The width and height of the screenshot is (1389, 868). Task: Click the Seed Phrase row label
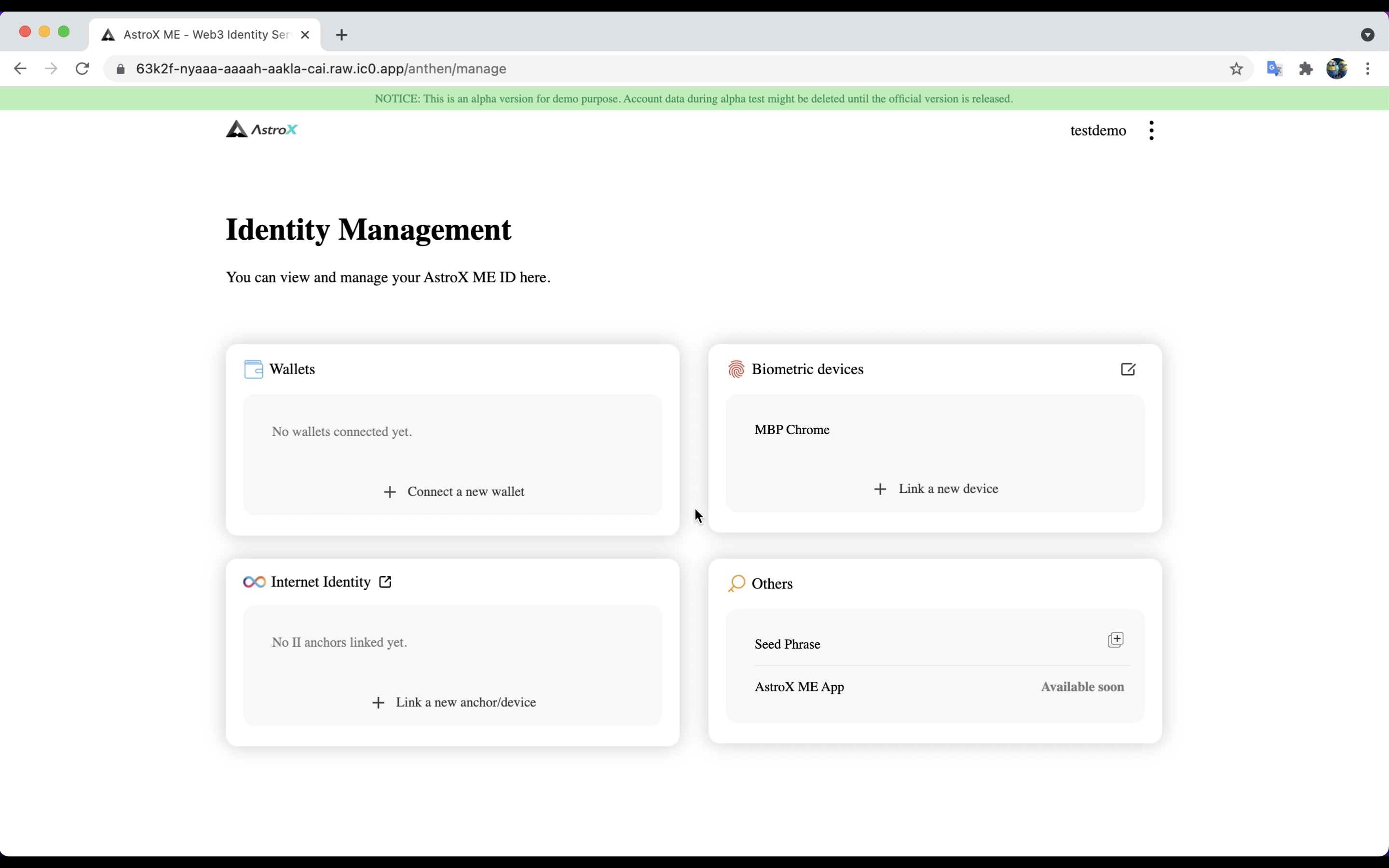(x=787, y=645)
